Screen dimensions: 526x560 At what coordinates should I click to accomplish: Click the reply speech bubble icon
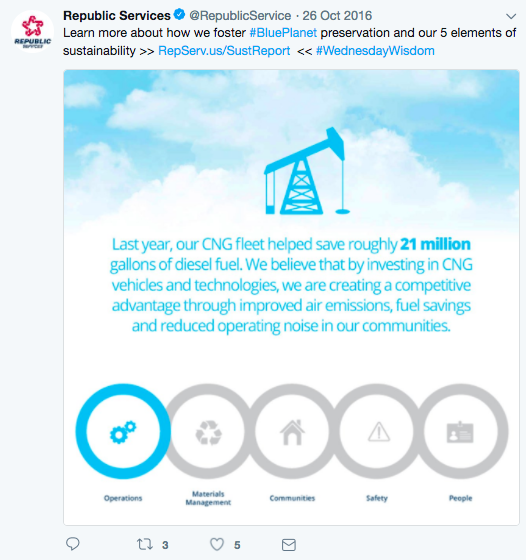click(73, 544)
